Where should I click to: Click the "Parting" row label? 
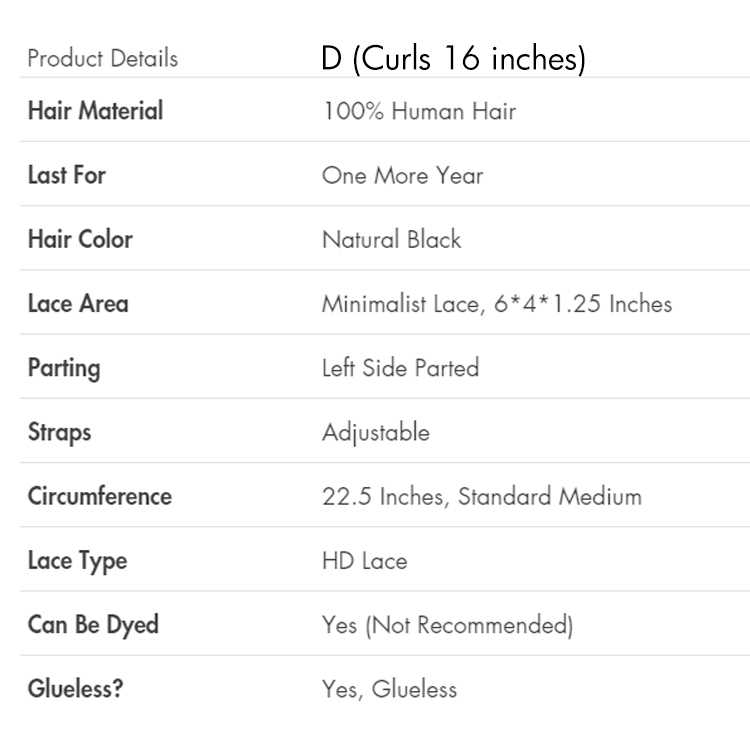64,368
